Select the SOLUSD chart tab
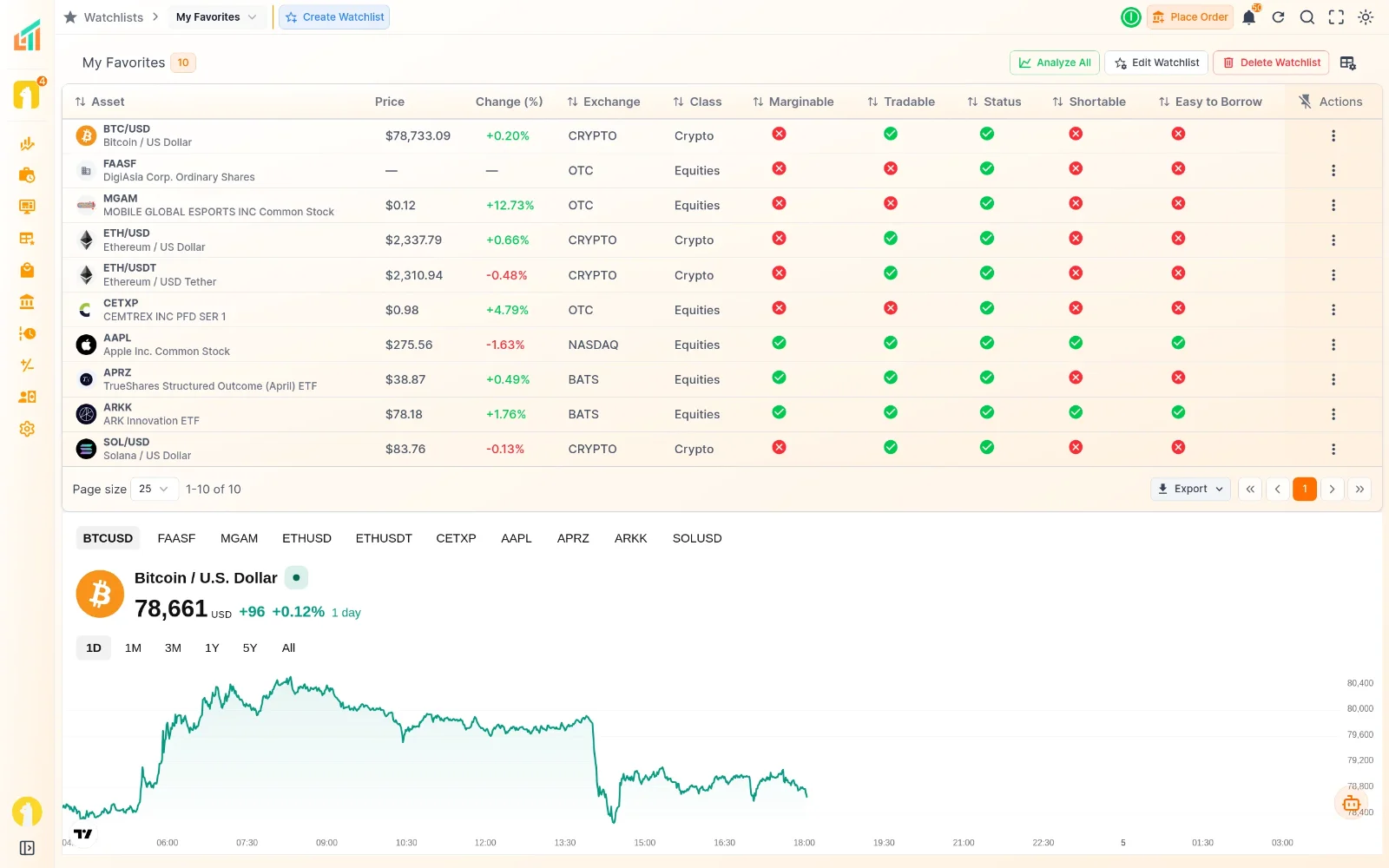The image size is (1389, 868). (x=697, y=538)
